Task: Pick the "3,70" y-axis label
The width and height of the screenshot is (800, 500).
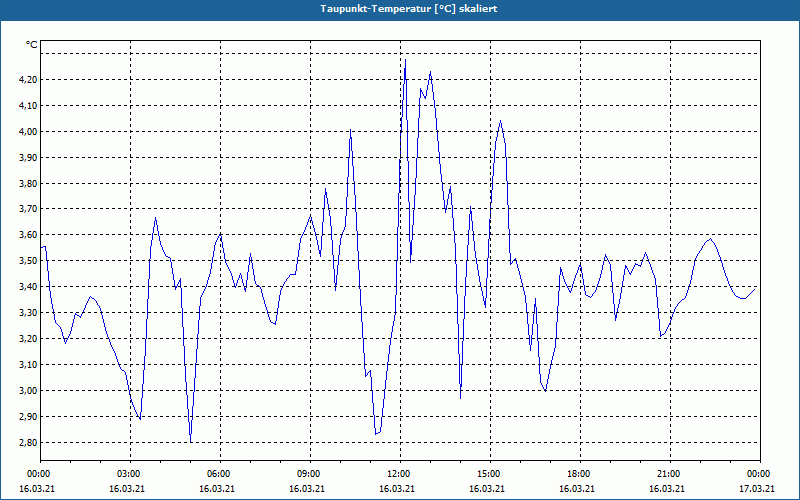Action: coord(28,209)
